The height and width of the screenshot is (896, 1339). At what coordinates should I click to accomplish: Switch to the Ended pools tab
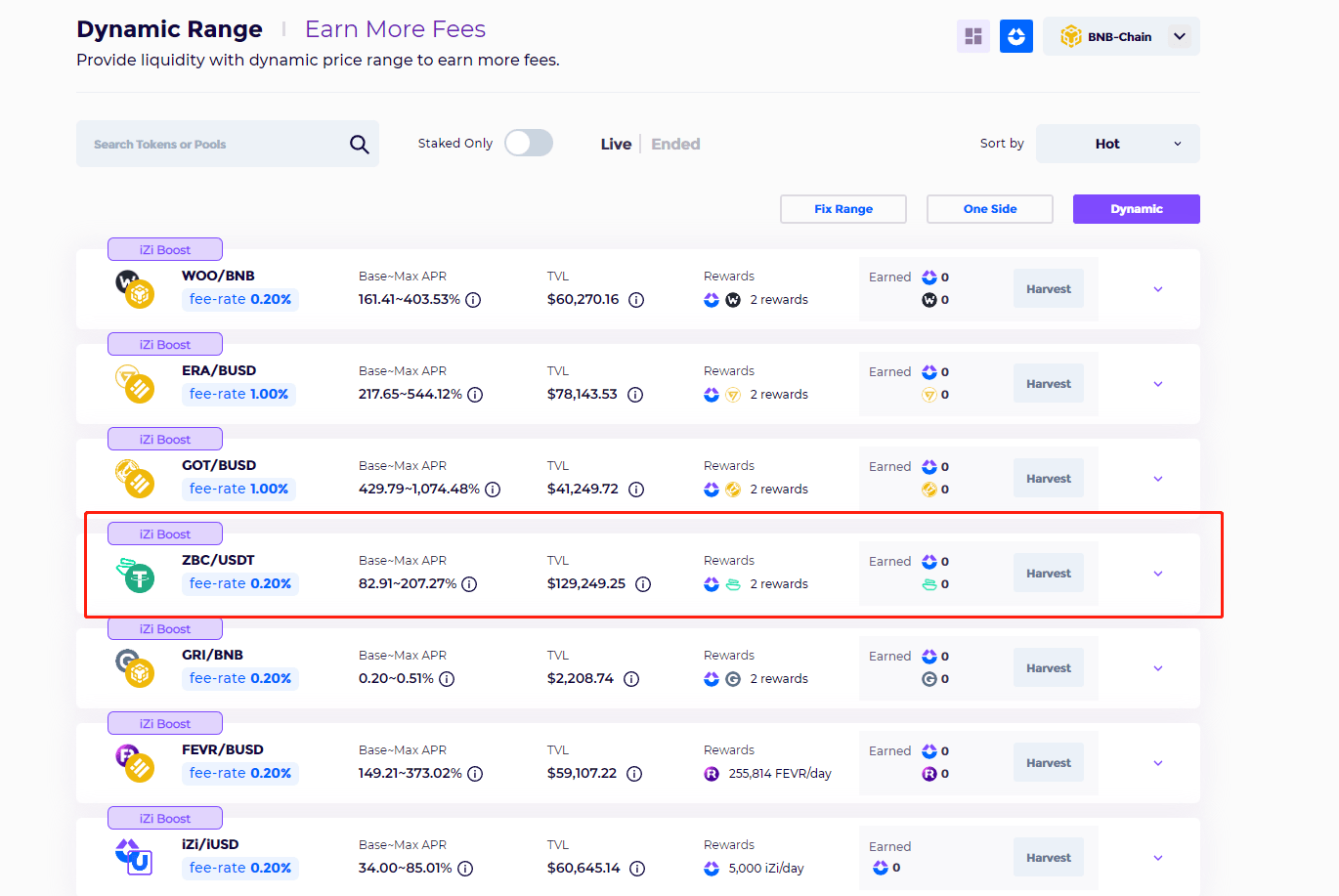[675, 145]
